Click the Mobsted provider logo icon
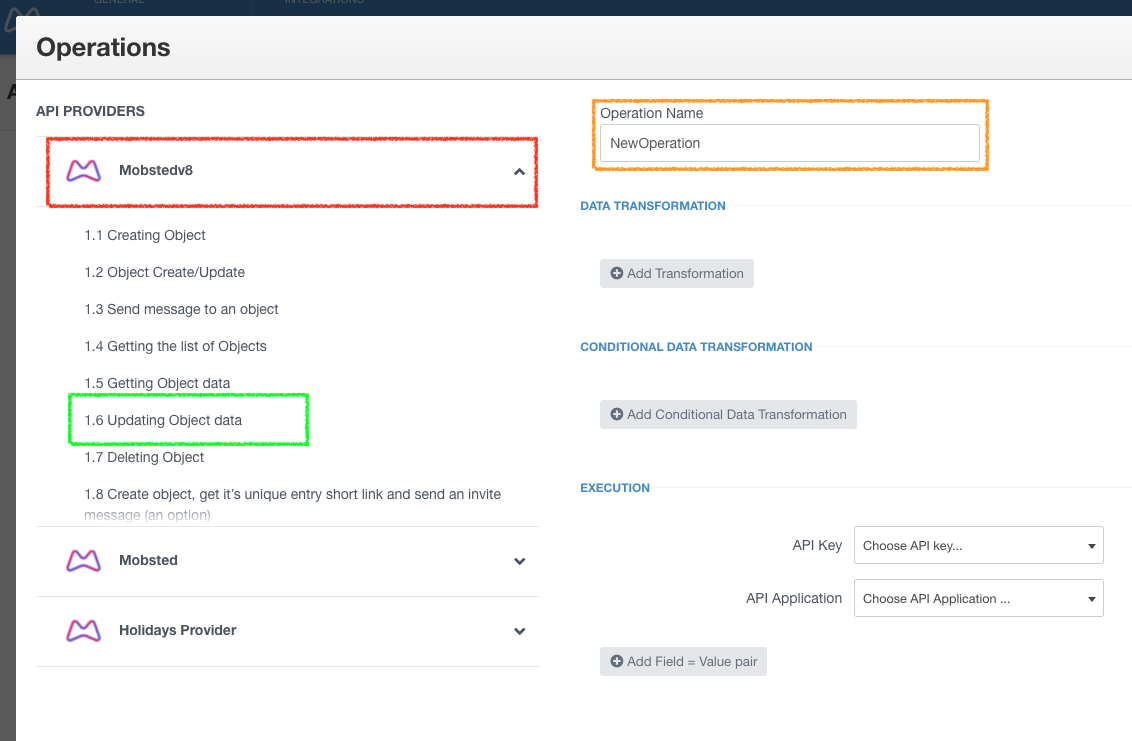1132x741 pixels. 84,560
